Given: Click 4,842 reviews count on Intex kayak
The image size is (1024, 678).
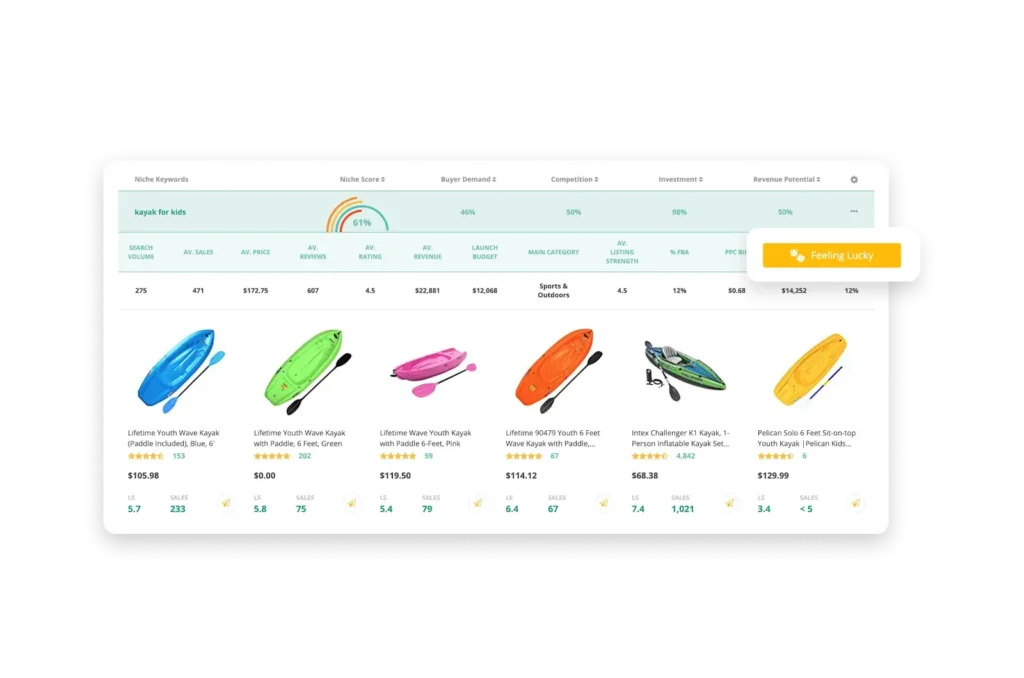Looking at the screenshot, I should (x=685, y=456).
